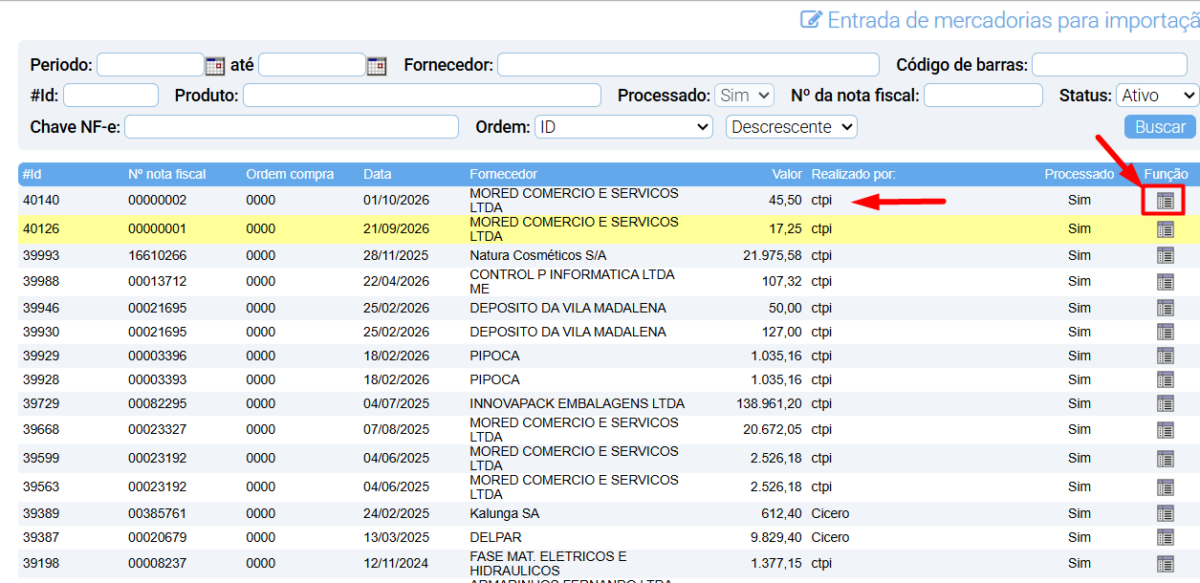Click value 9.829,40
Image resolution: width=1200 pixels, height=583 pixels.
tap(776, 538)
